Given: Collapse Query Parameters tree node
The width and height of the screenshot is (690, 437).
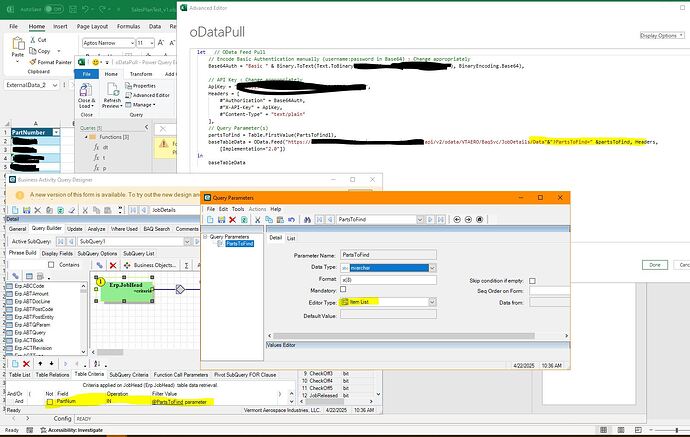Looking at the screenshot, I should click(205, 237).
